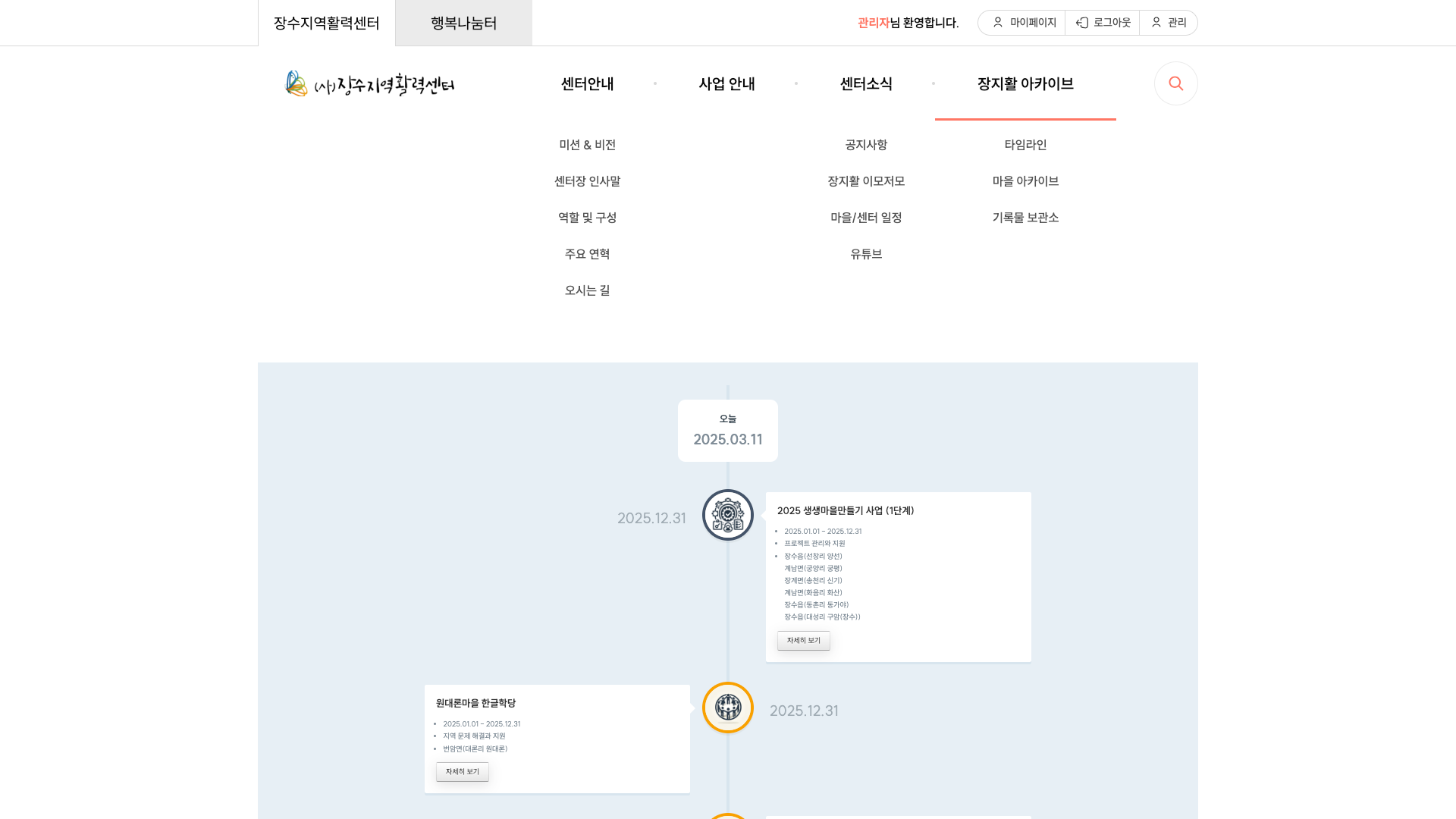Open the 센터안내 main menu

pos(588,83)
